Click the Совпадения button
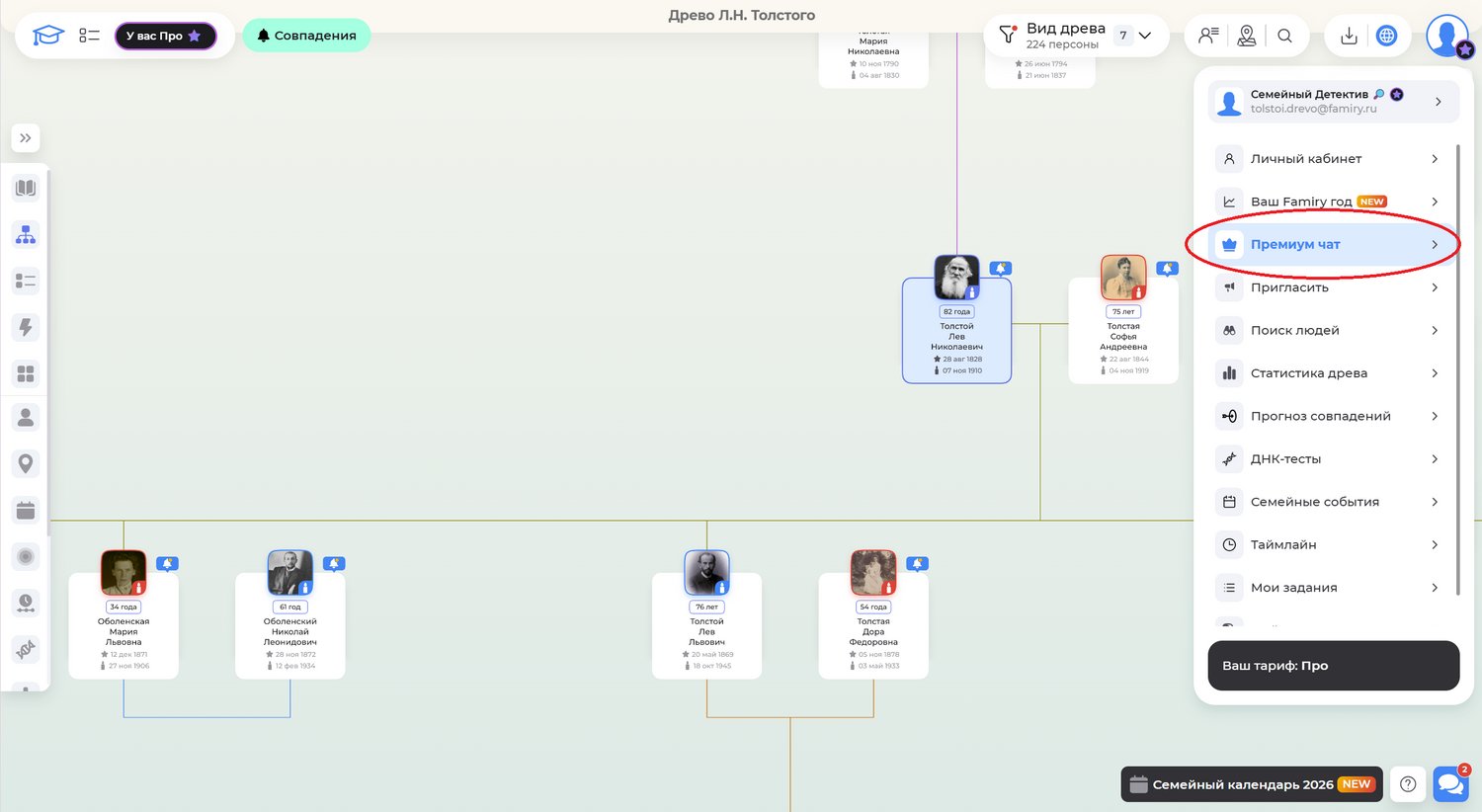The image size is (1482, 812). pos(306,36)
